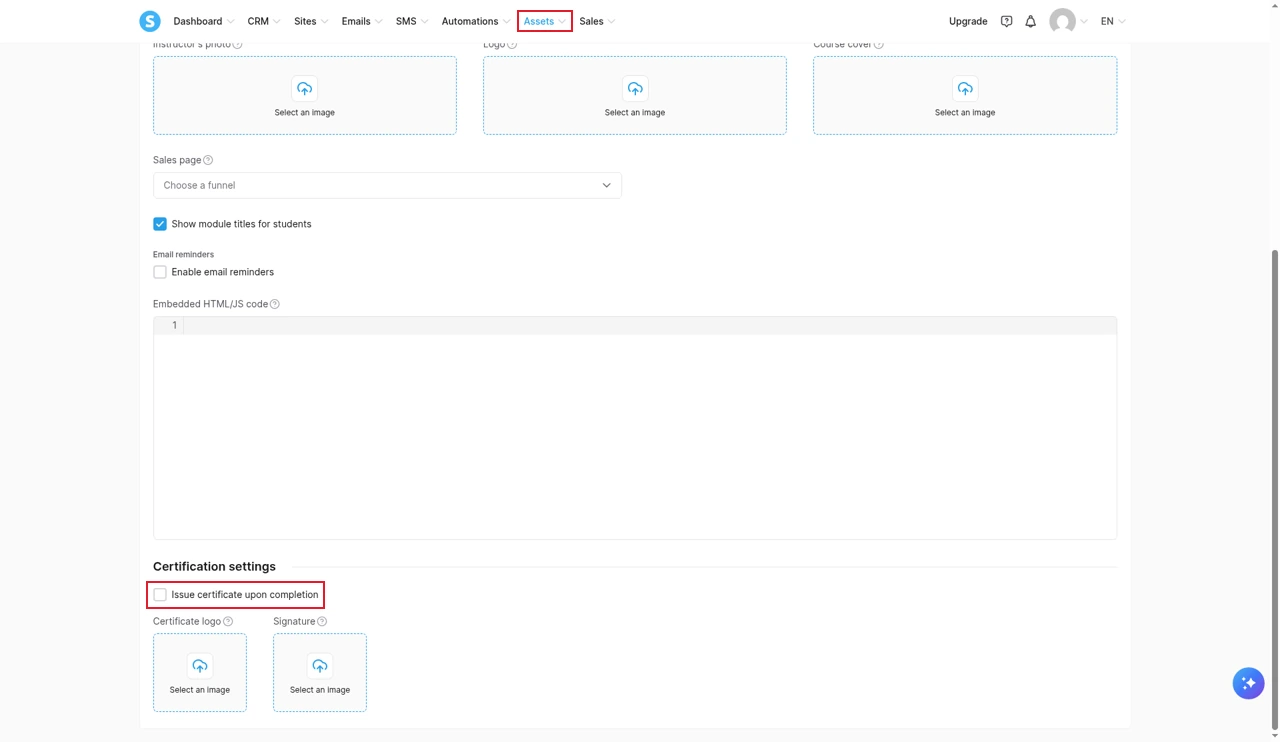1280x742 pixels.
Task: Click into the Embedded HTML/JS code editor
Action: 635,428
